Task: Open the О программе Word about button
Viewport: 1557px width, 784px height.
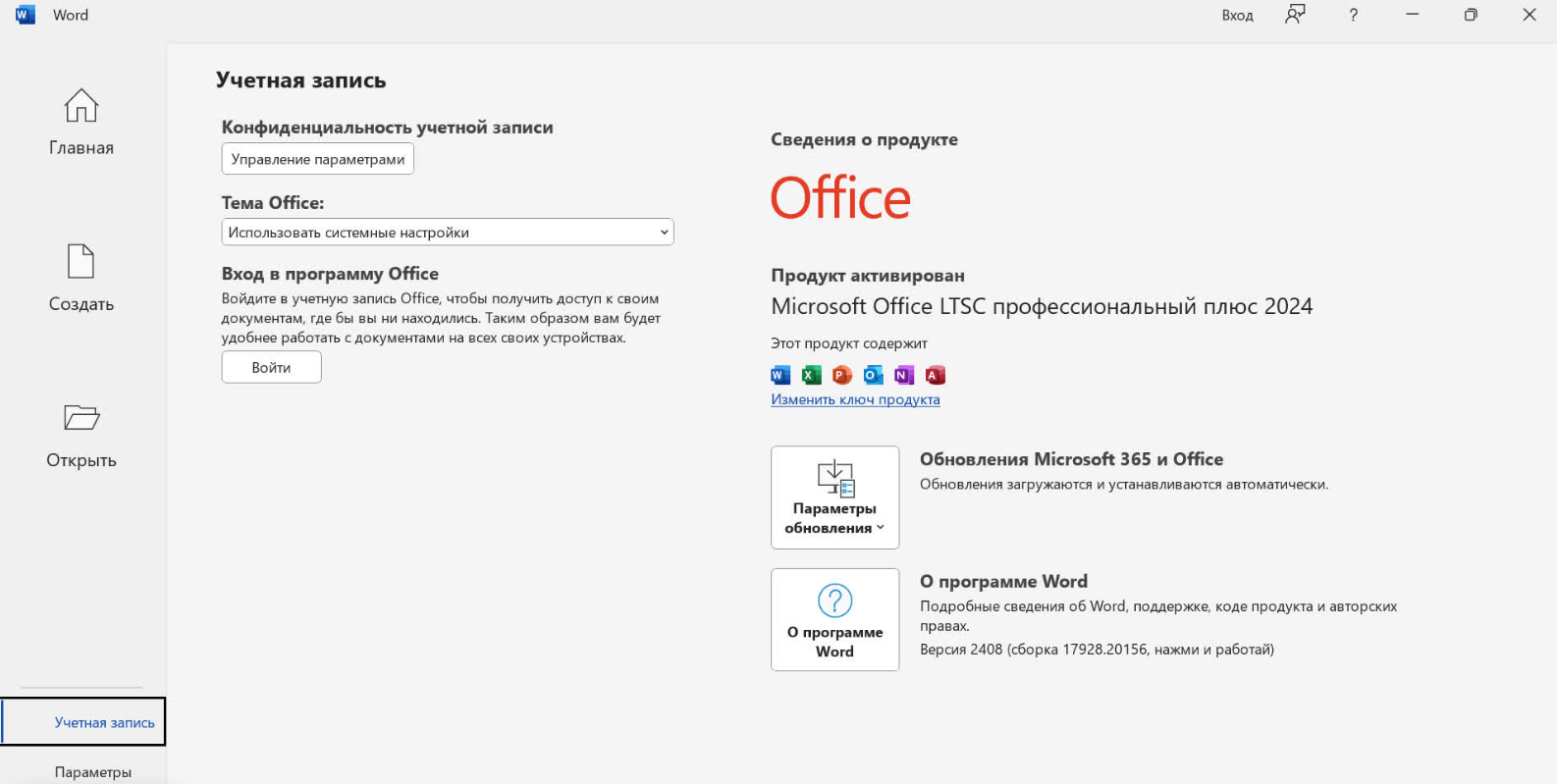Action: click(834, 620)
